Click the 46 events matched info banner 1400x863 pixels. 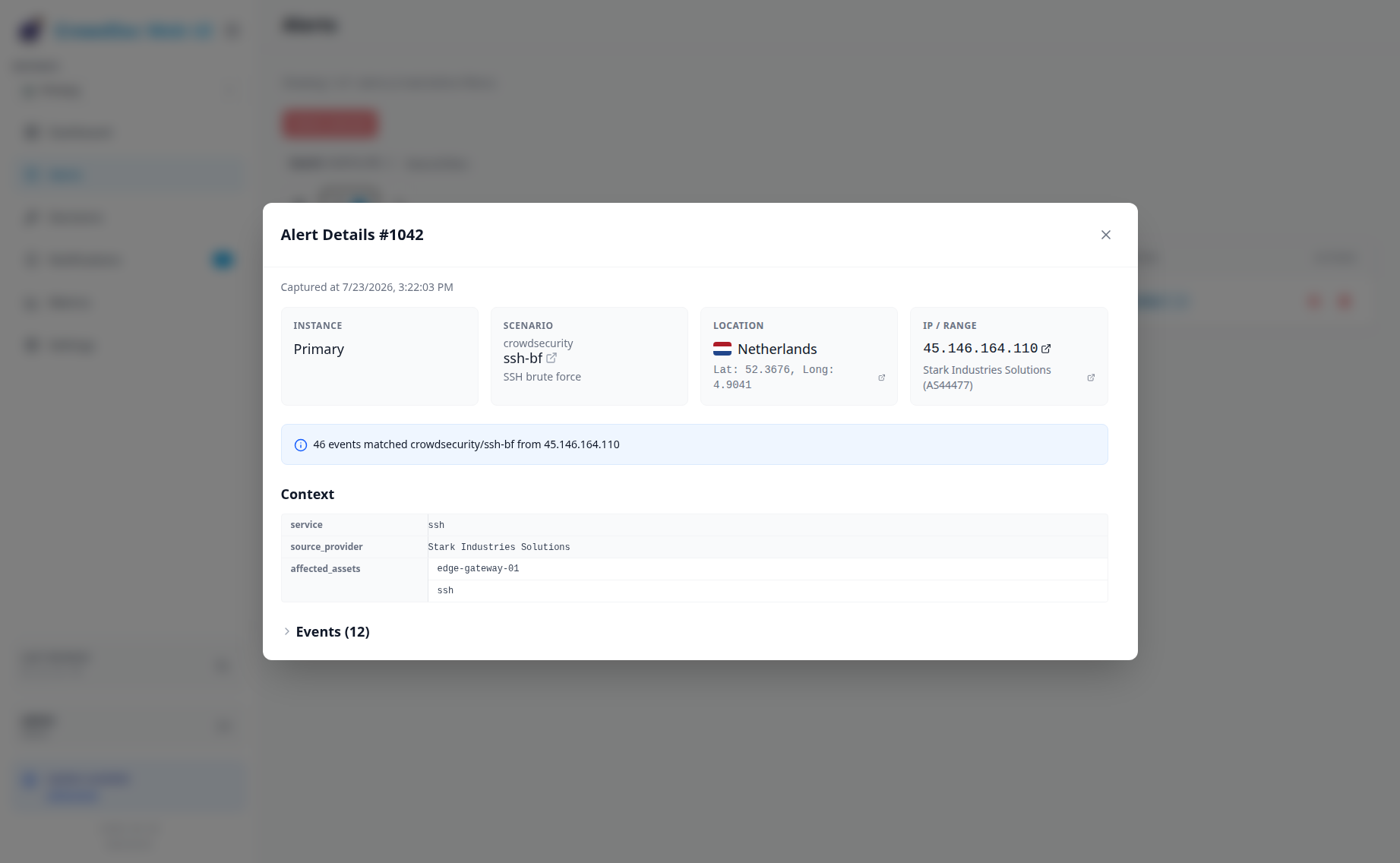click(694, 444)
